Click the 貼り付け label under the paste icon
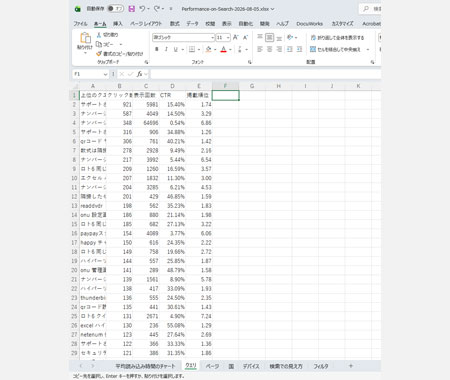450x380 pixels. point(85,47)
